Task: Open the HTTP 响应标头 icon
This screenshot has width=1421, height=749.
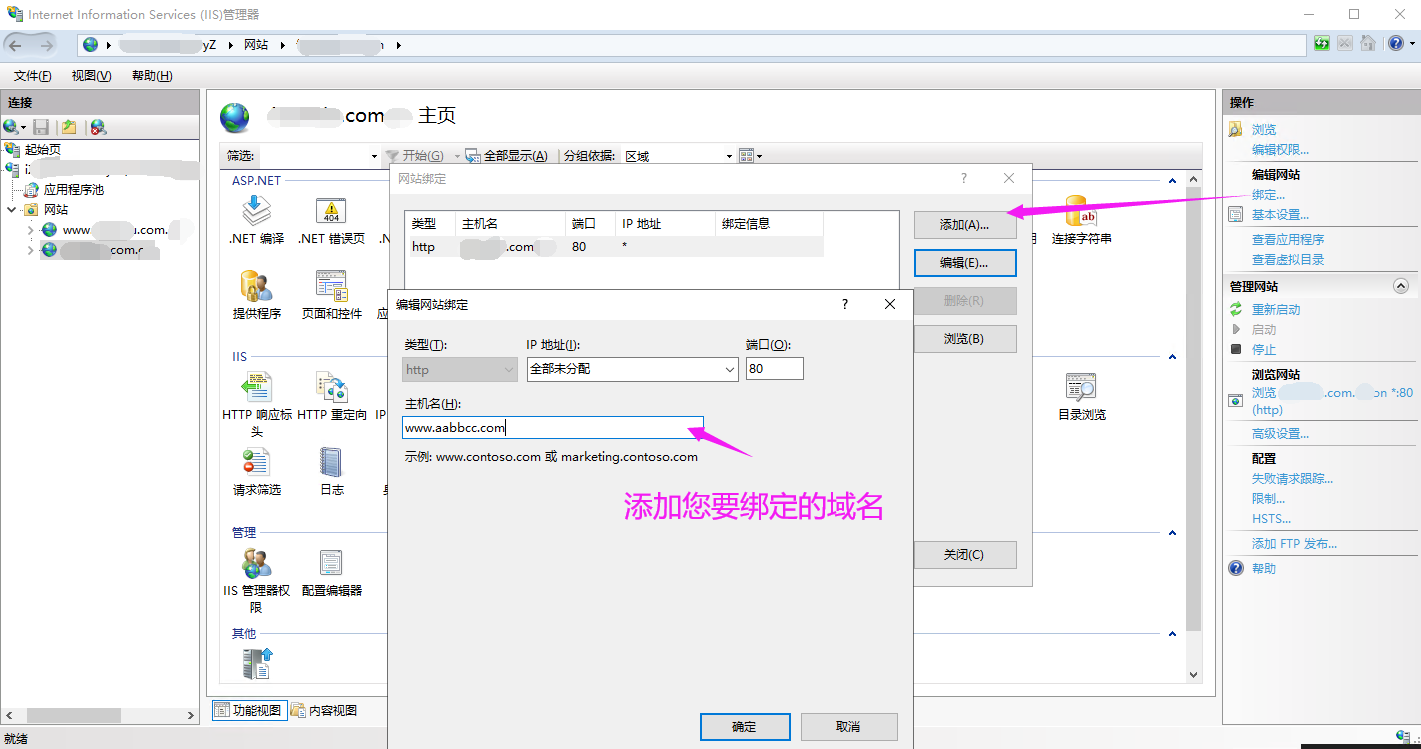Action: (256, 388)
